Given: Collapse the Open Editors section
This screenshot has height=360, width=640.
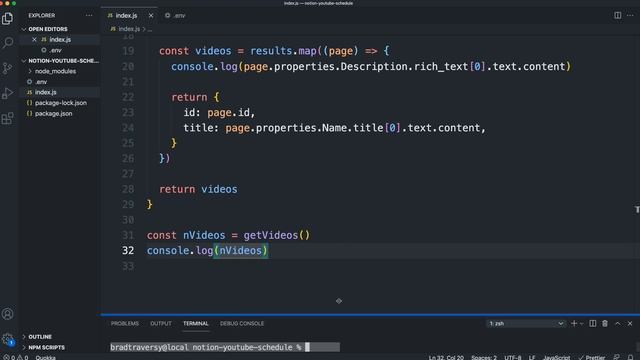Looking at the screenshot, I should coord(60,29).
